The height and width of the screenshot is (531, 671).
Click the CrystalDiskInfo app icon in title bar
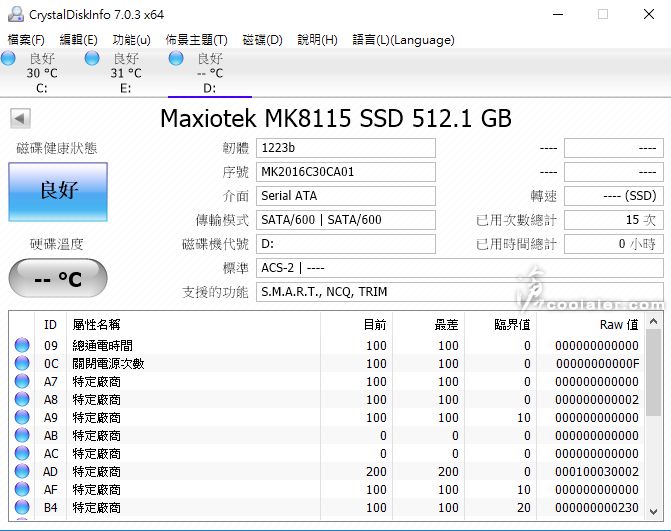16,14
